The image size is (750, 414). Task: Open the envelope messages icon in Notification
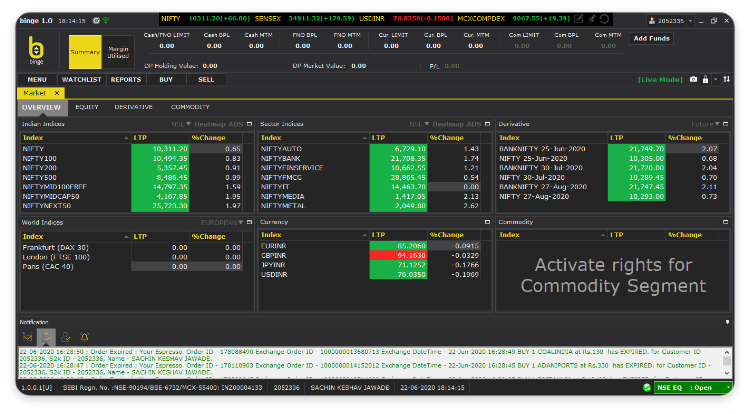coord(28,337)
